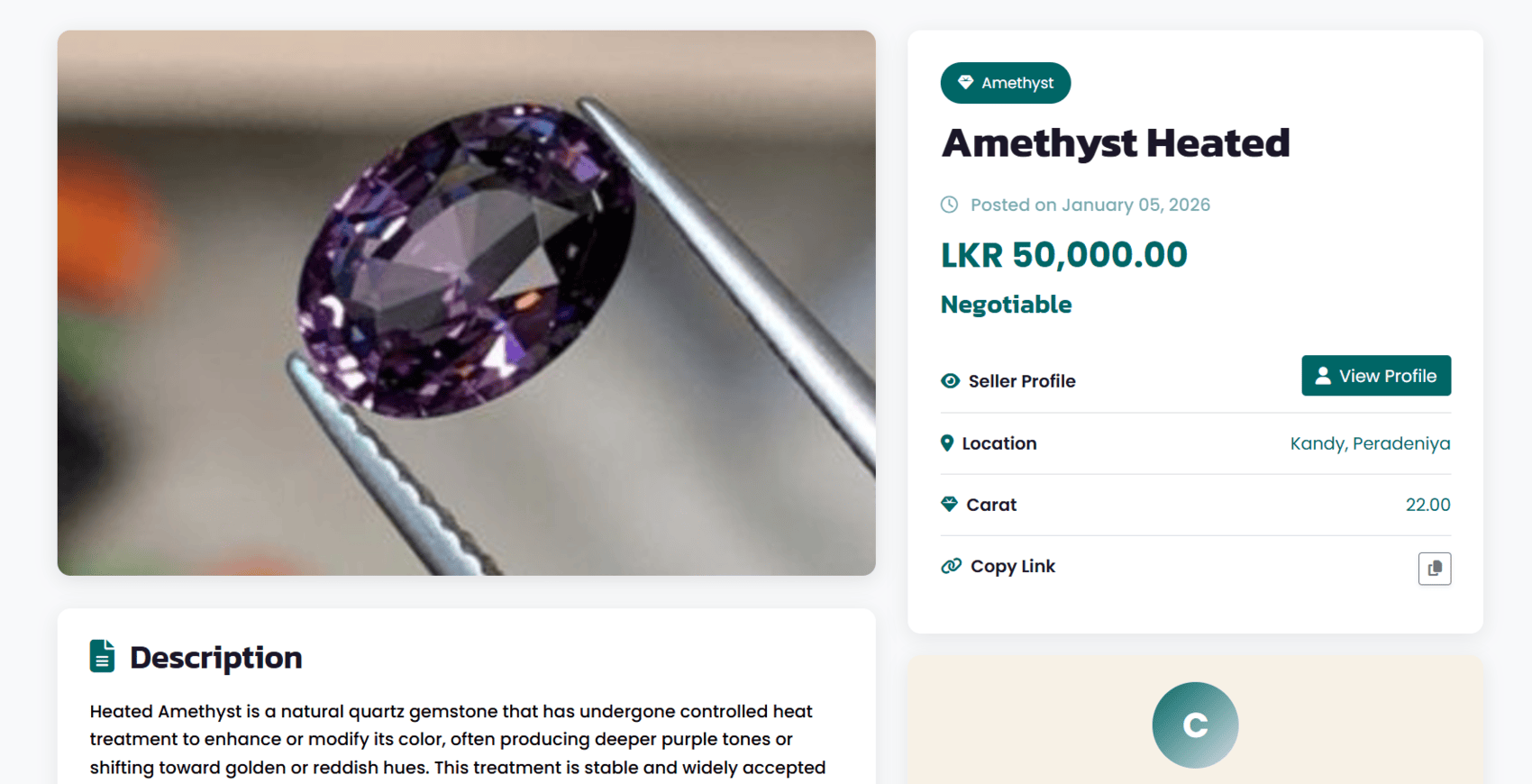Screen dimensions: 1532x784
Task: Open the amethyst gemstone photo
Action: 466,302
